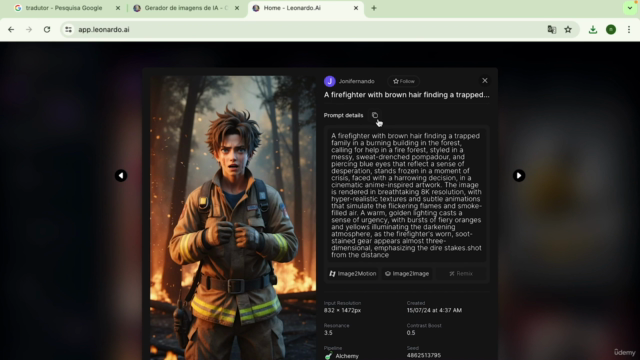Click the prompt description text box
The width and height of the screenshot is (640, 360).
(x=407, y=195)
